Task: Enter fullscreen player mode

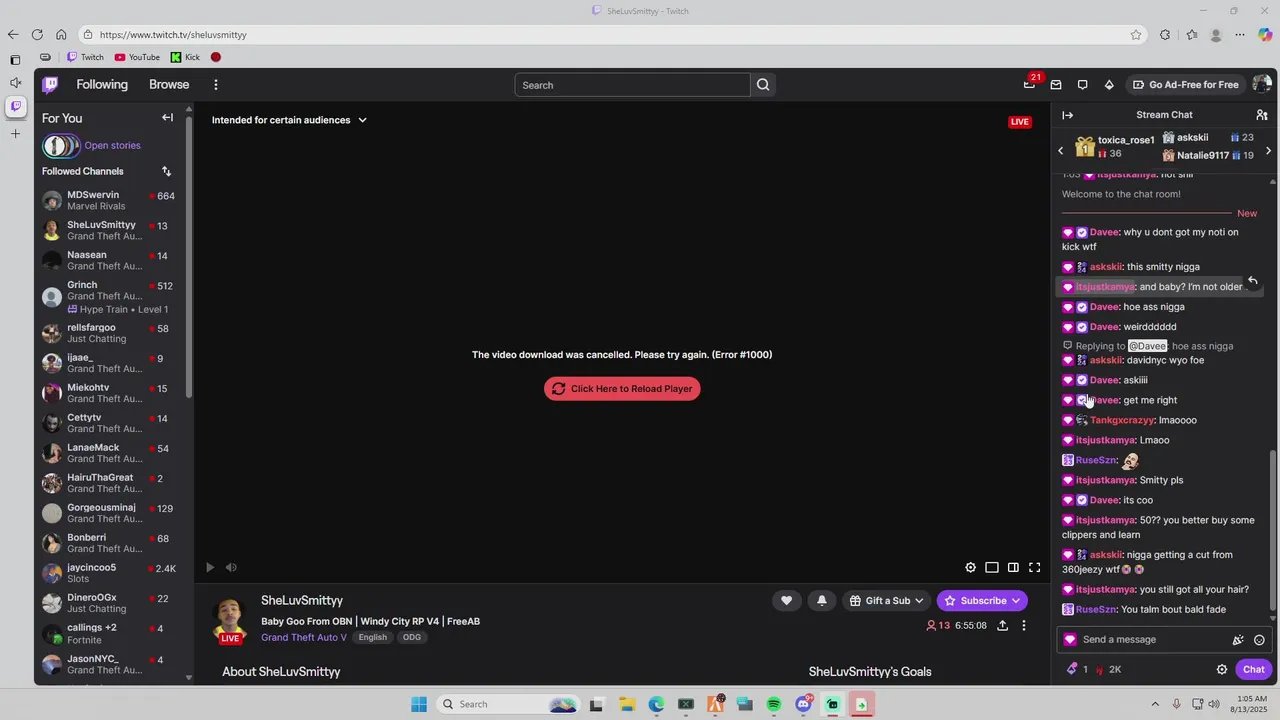Action: [1035, 568]
